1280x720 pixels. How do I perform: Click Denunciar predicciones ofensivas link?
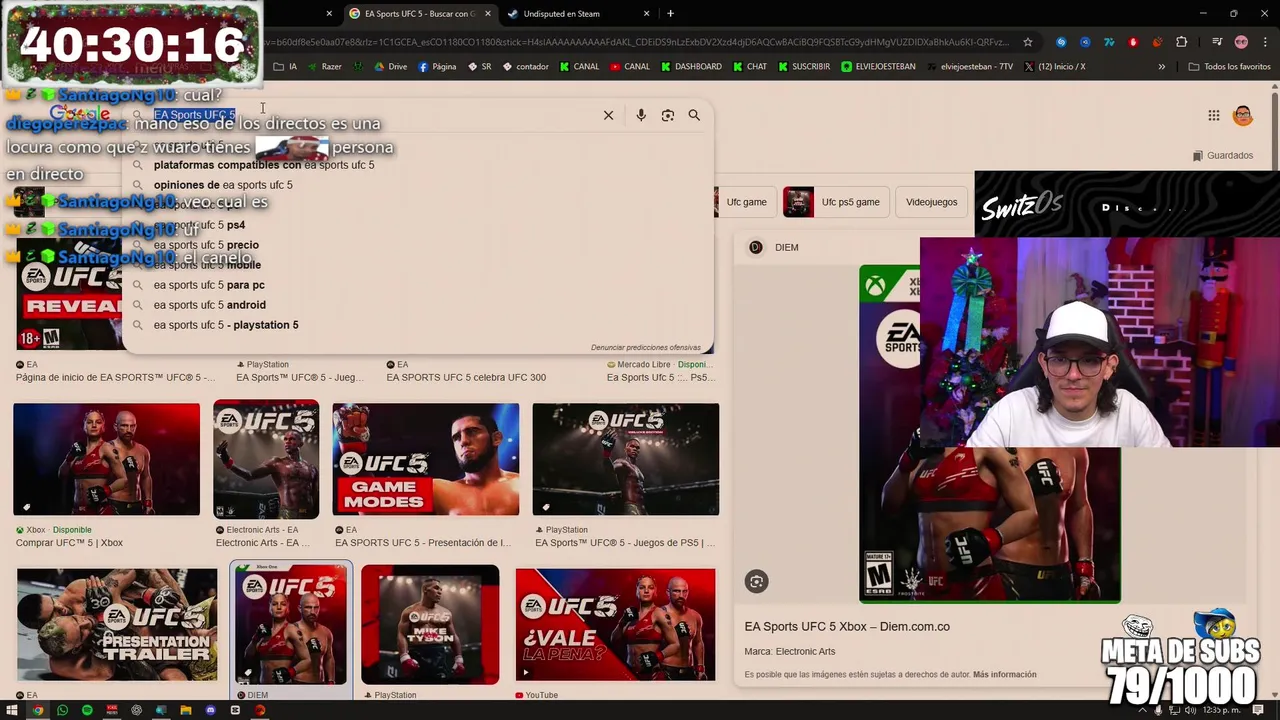[x=646, y=347]
